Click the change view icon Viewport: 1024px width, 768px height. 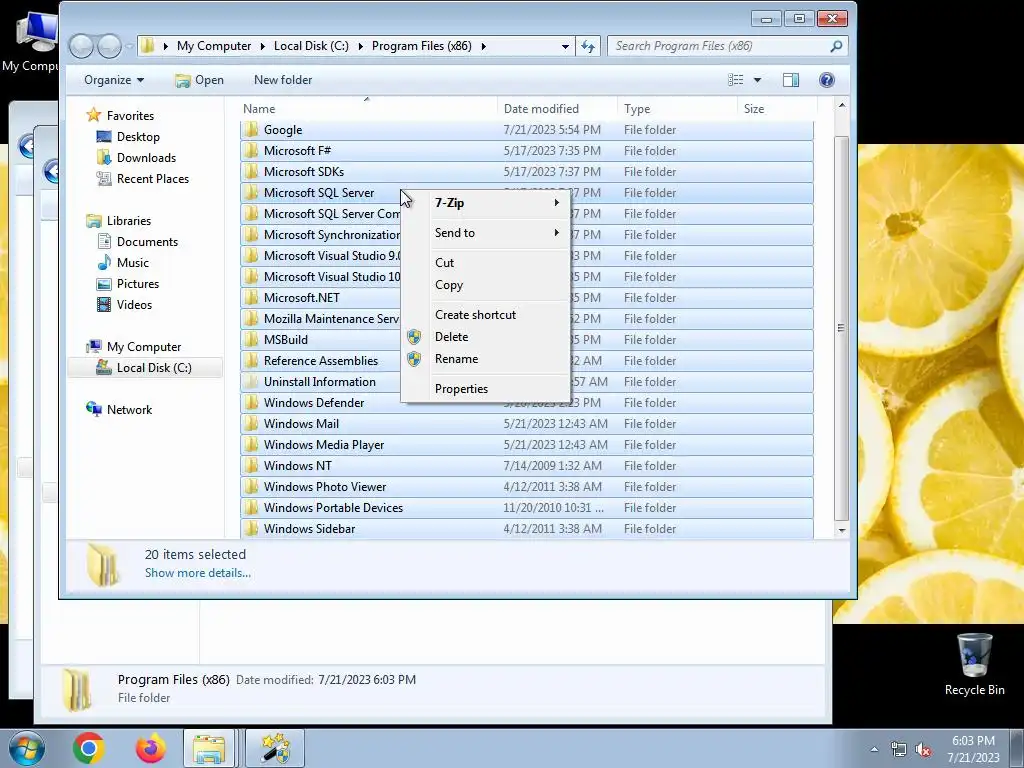pyautogui.click(x=736, y=80)
